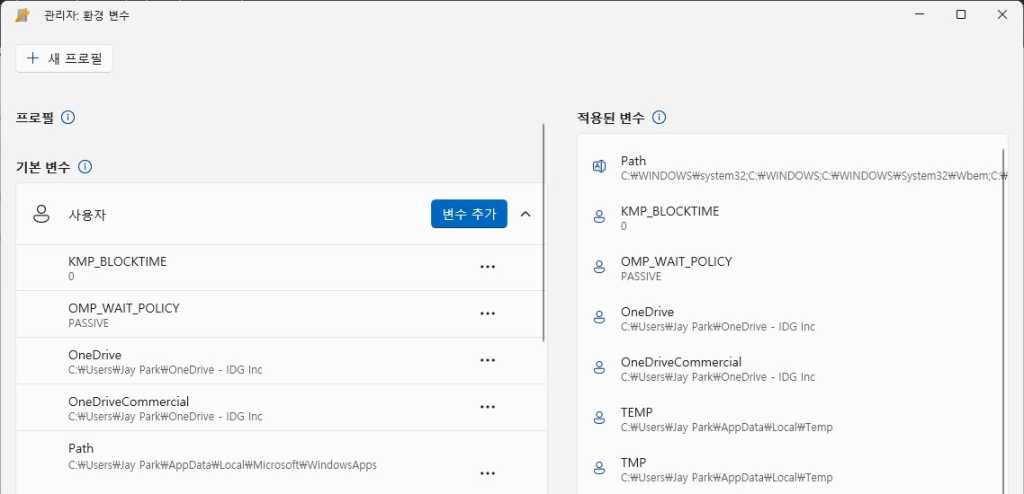The height and width of the screenshot is (494, 1024).
Task: Create a new profile with 새 프로필
Action: pyautogui.click(x=64, y=59)
